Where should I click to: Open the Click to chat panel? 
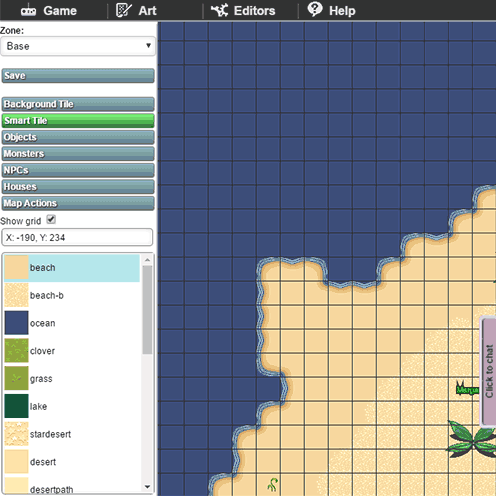489,372
